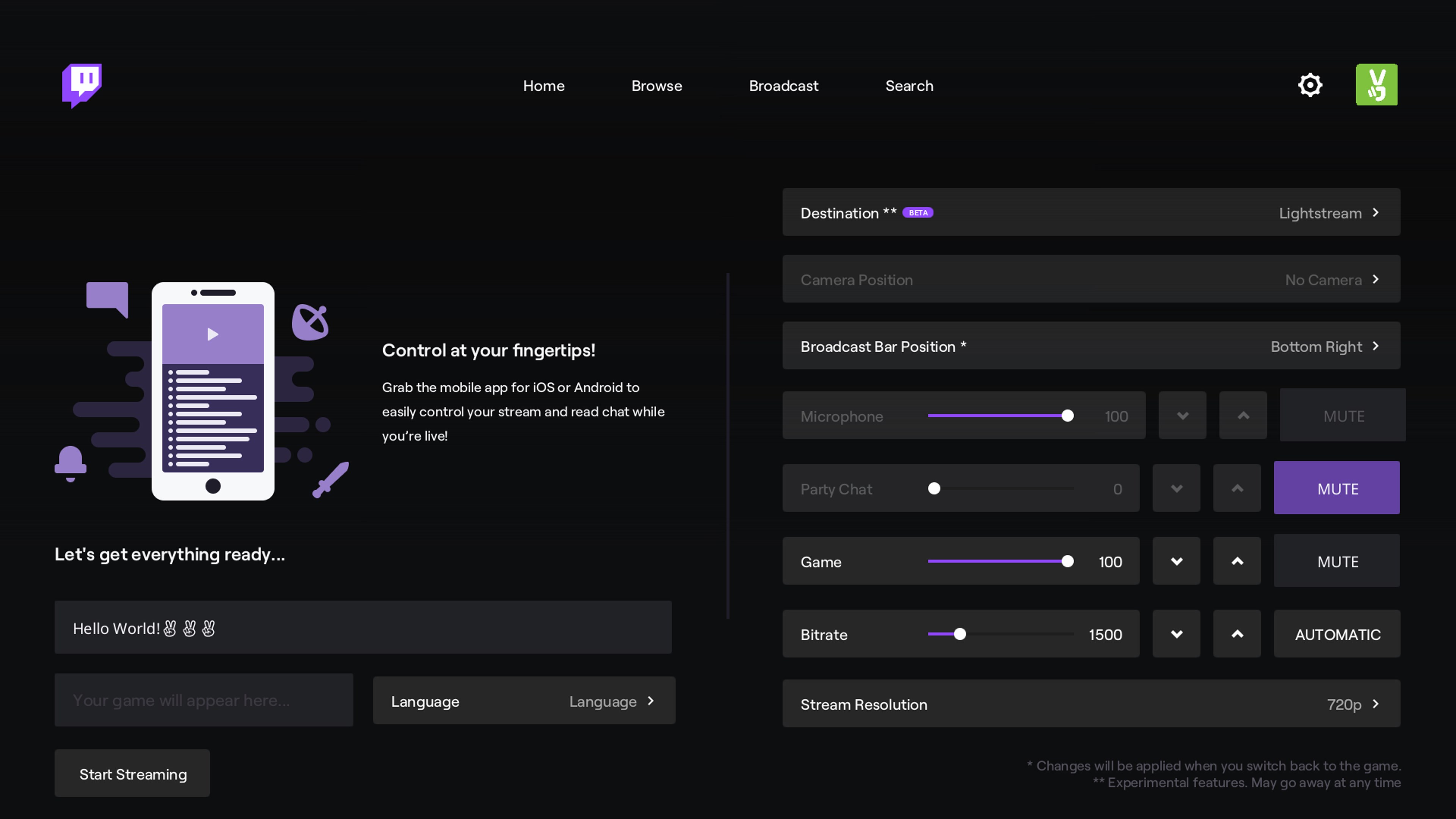Open the Broadcast page
This screenshot has width=1456, height=819.
(x=783, y=86)
